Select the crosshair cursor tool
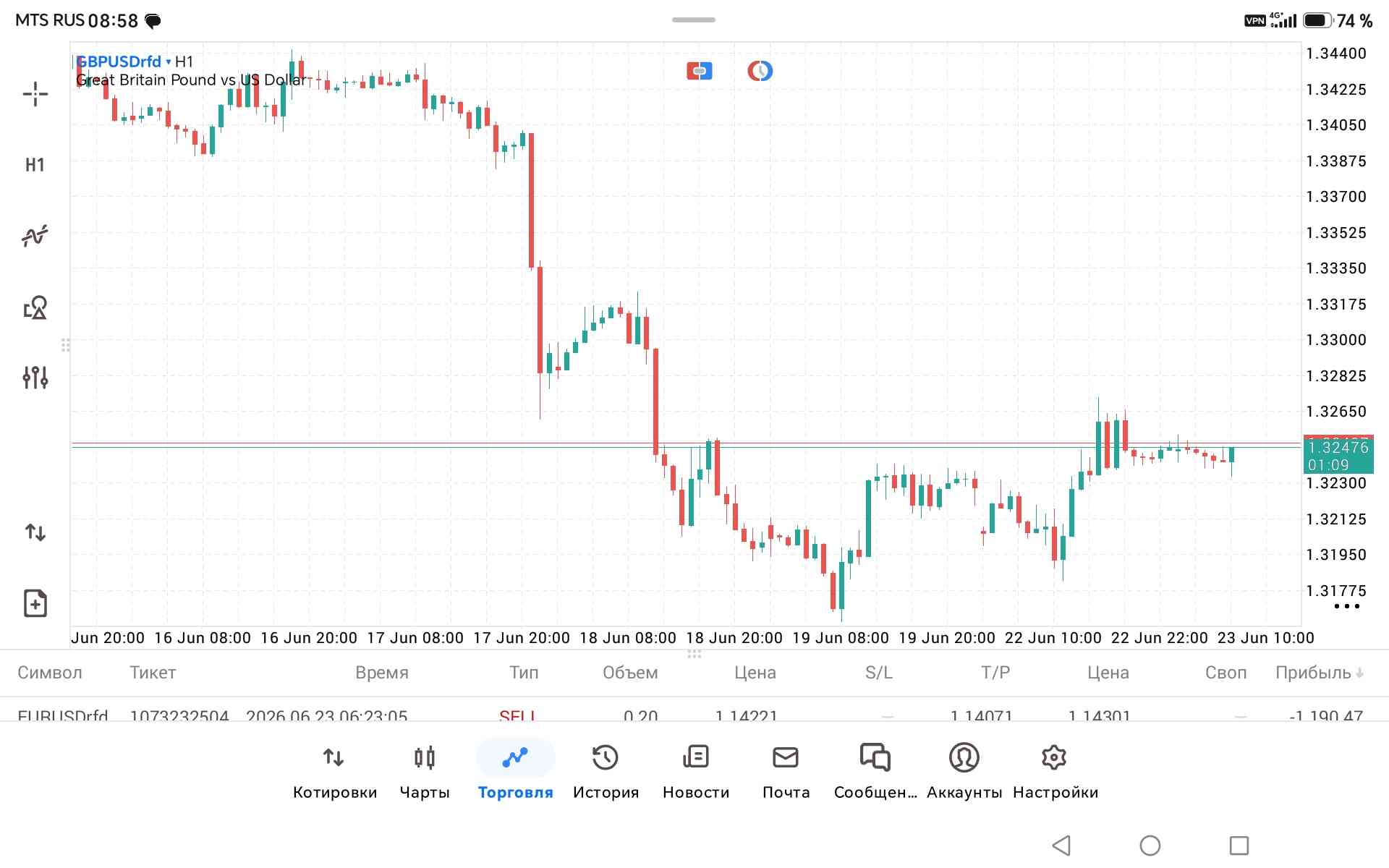This screenshot has height=868, width=1389. [x=35, y=94]
